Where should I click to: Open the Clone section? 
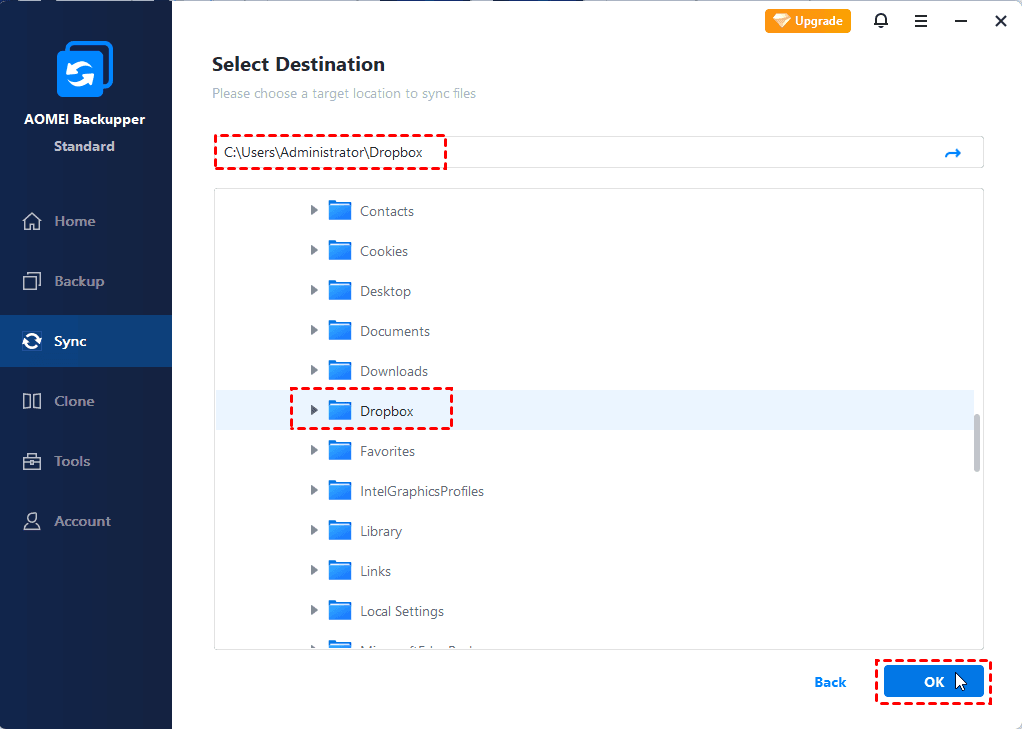(x=74, y=401)
